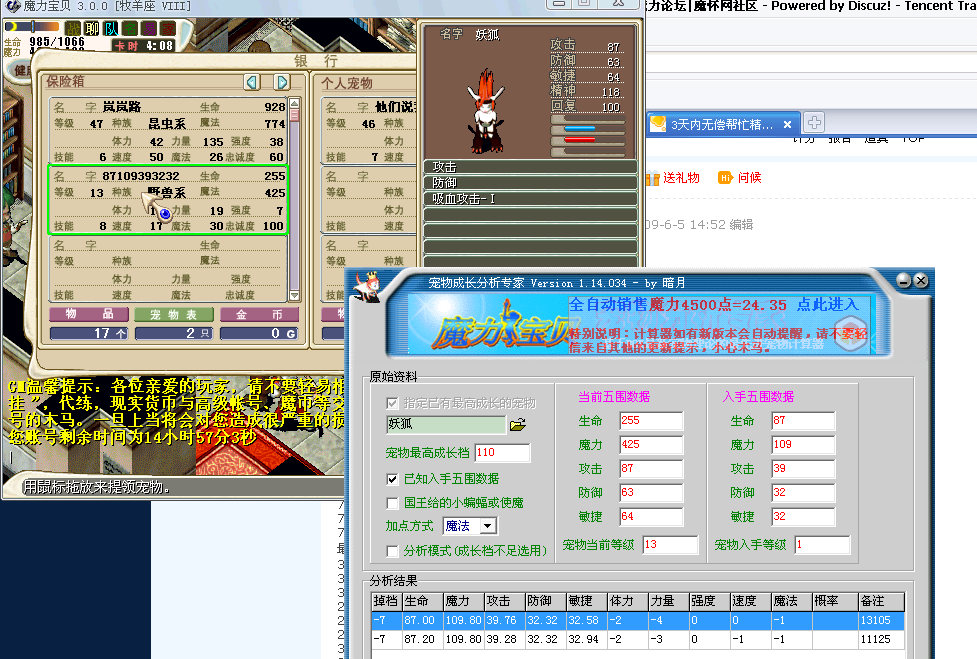Select the 岚岚路 pet card in safe box
Image resolution: width=977 pixels, height=659 pixels.
point(168,131)
